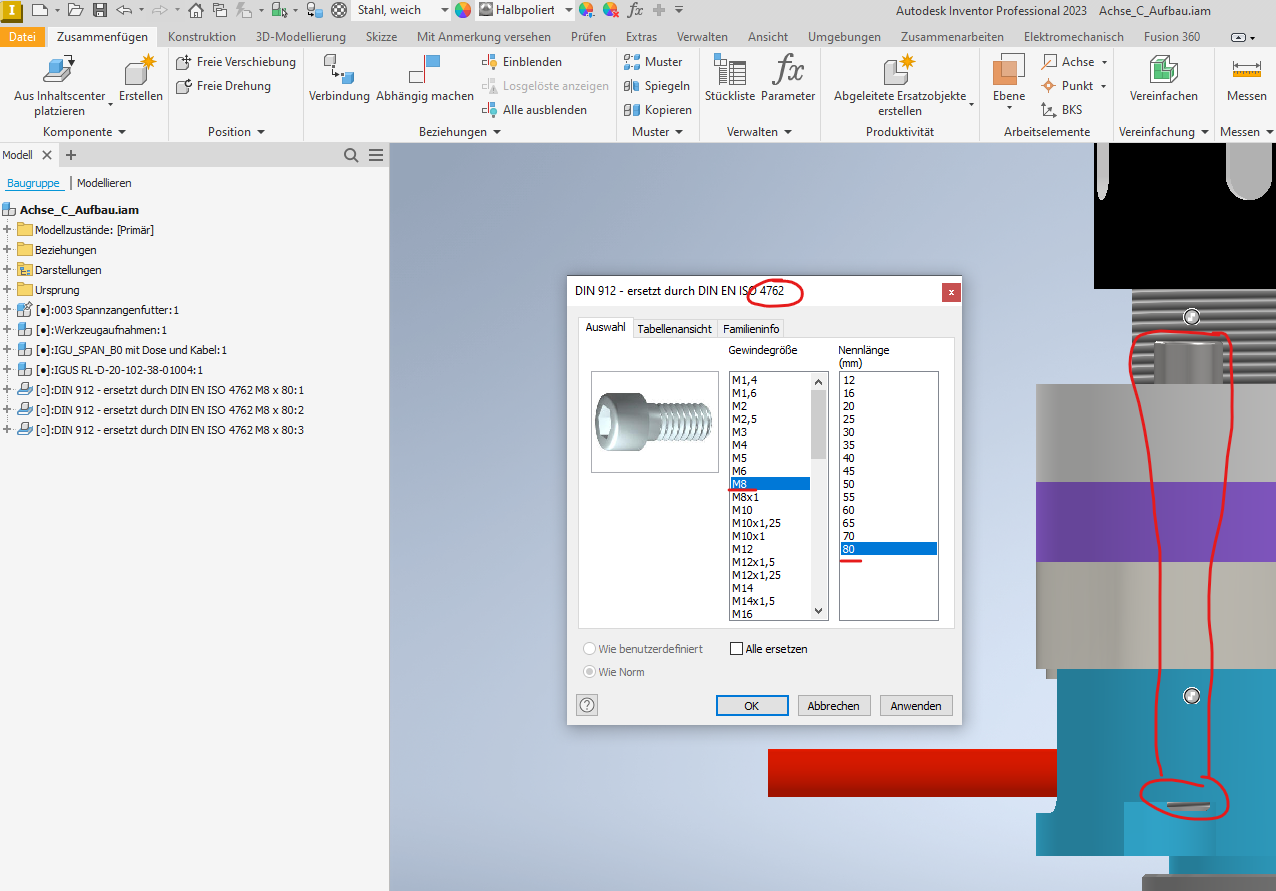Open the Halbpoliert appearance dropdown

(x=569, y=10)
